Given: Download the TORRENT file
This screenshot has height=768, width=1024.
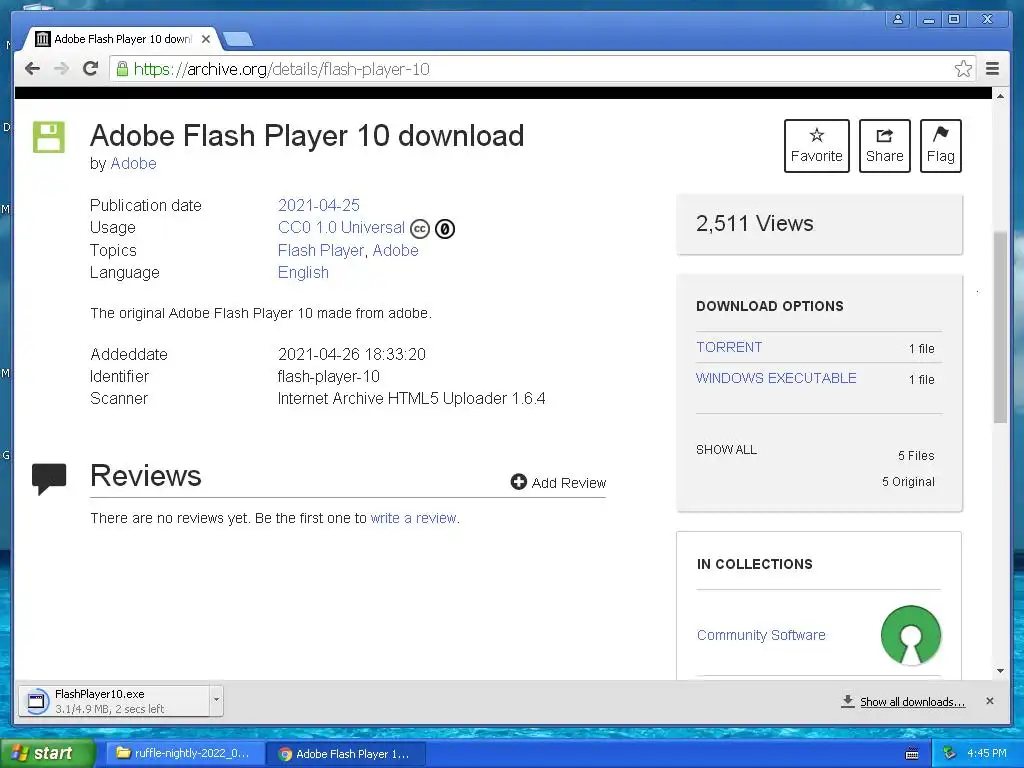Looking at the screenshot, I should pyautogui.click(x=729, y=347).
